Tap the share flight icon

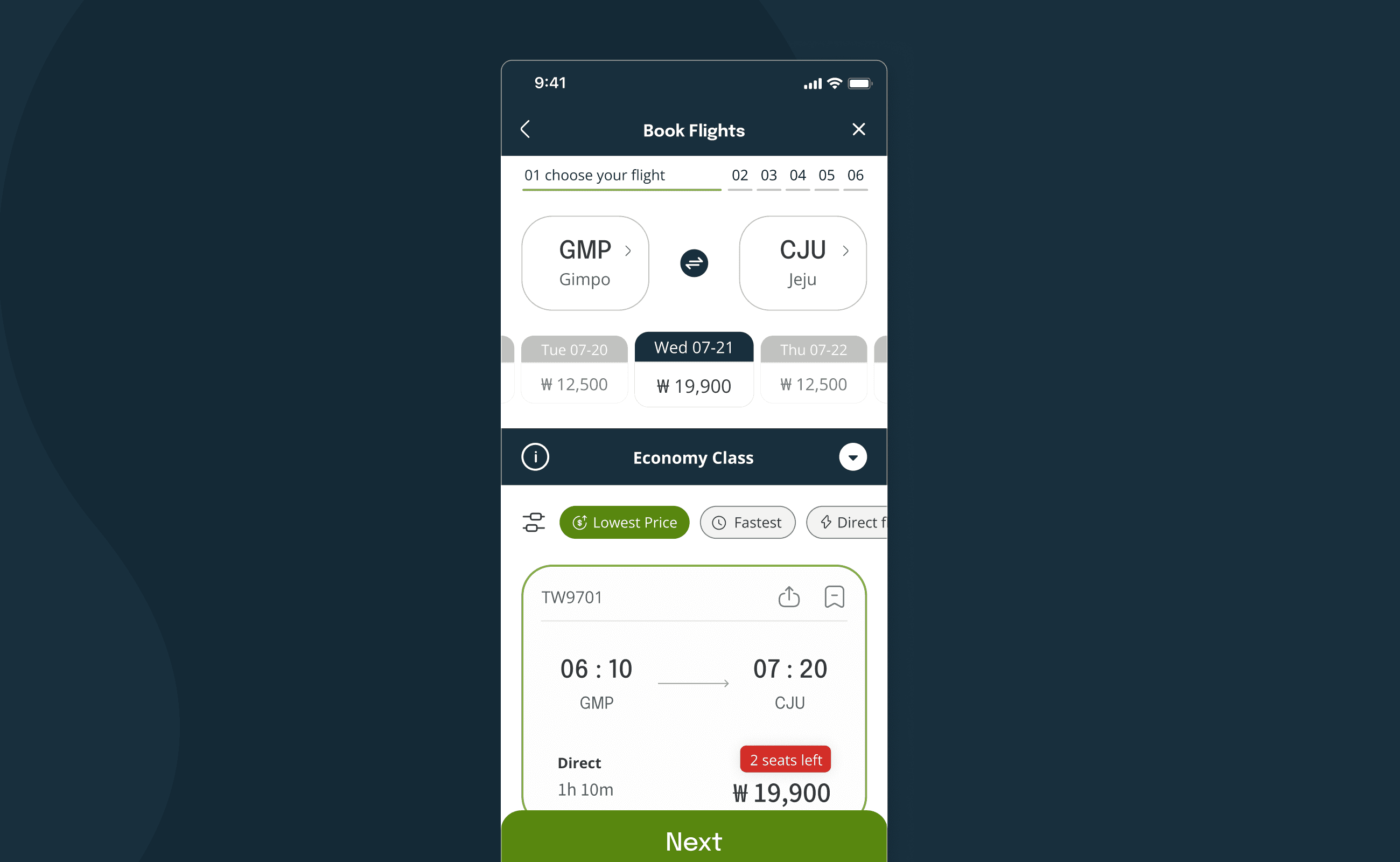click(x=790, y=596)
